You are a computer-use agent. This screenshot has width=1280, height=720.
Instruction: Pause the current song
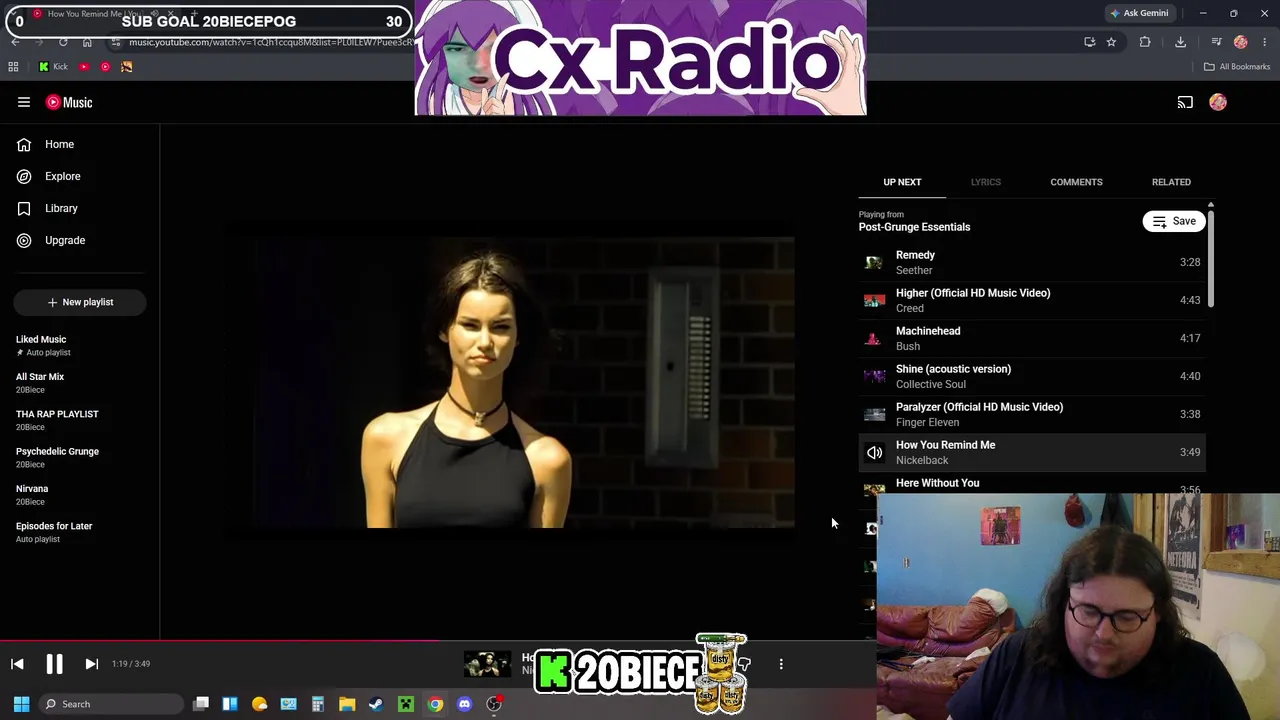point(54,664)
